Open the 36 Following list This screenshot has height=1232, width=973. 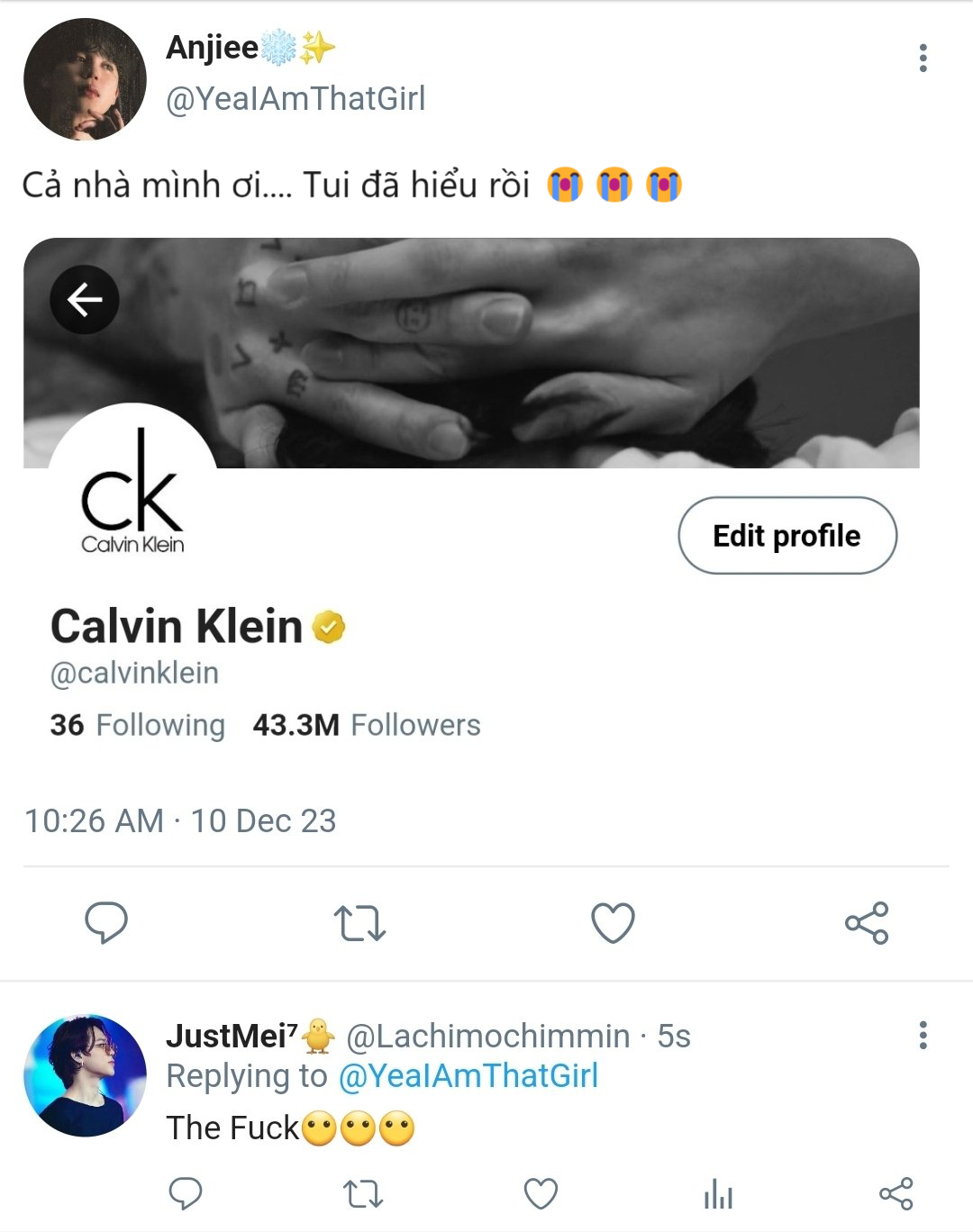pyautogui.click(x=138, y=725)
